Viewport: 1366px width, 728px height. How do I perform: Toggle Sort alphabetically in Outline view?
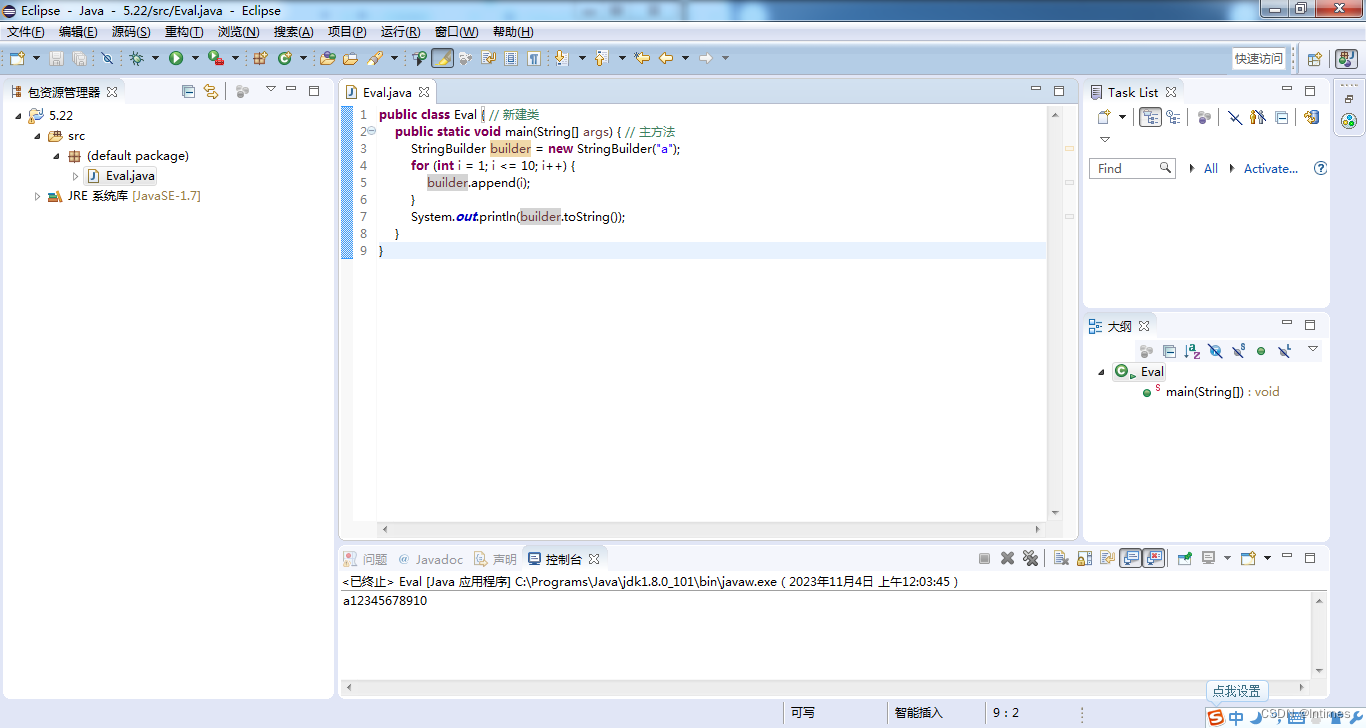pos(1192,351)
